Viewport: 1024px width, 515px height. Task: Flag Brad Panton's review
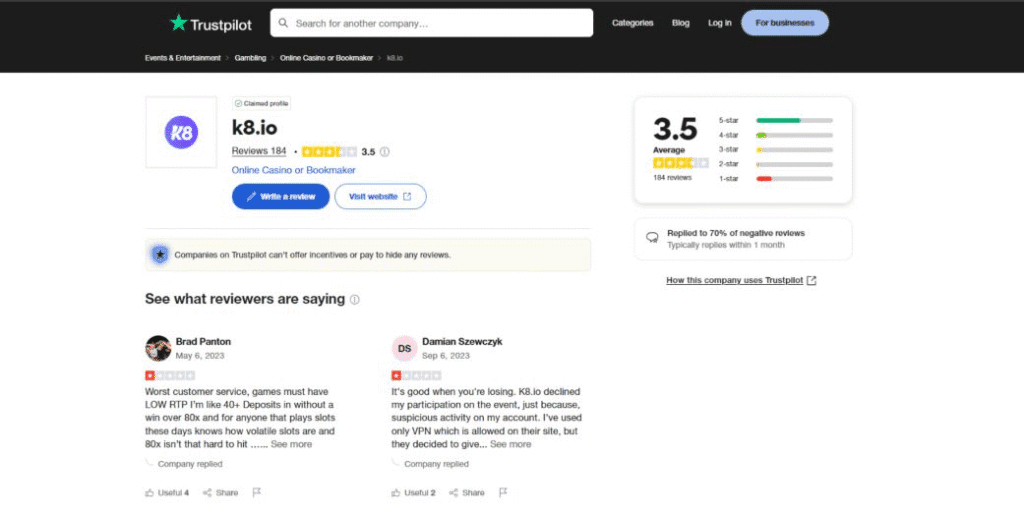(x=257, y=492)
